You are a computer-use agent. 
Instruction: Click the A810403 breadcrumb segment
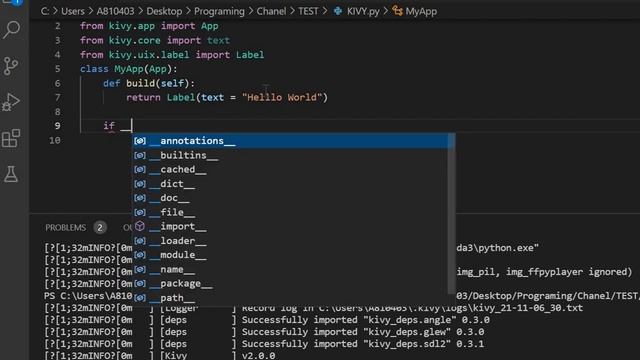click(x=115, y=11)
